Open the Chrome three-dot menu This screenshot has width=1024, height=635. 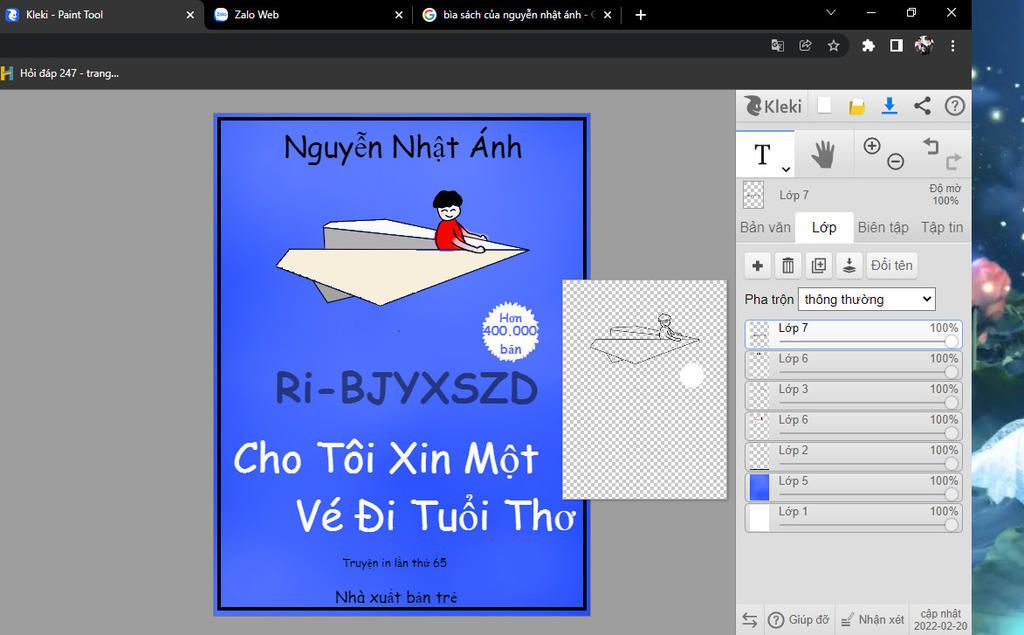point(953,46)
